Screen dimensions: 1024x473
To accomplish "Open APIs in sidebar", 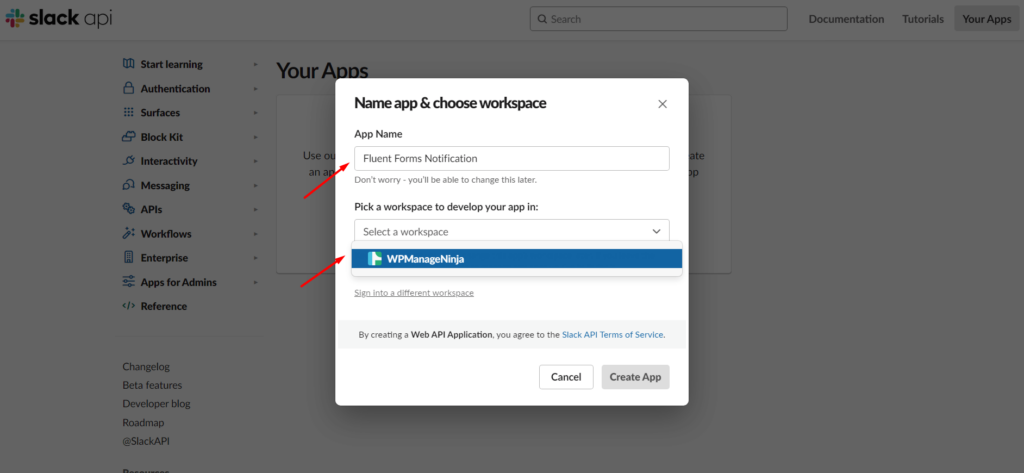I will point(151,209).
